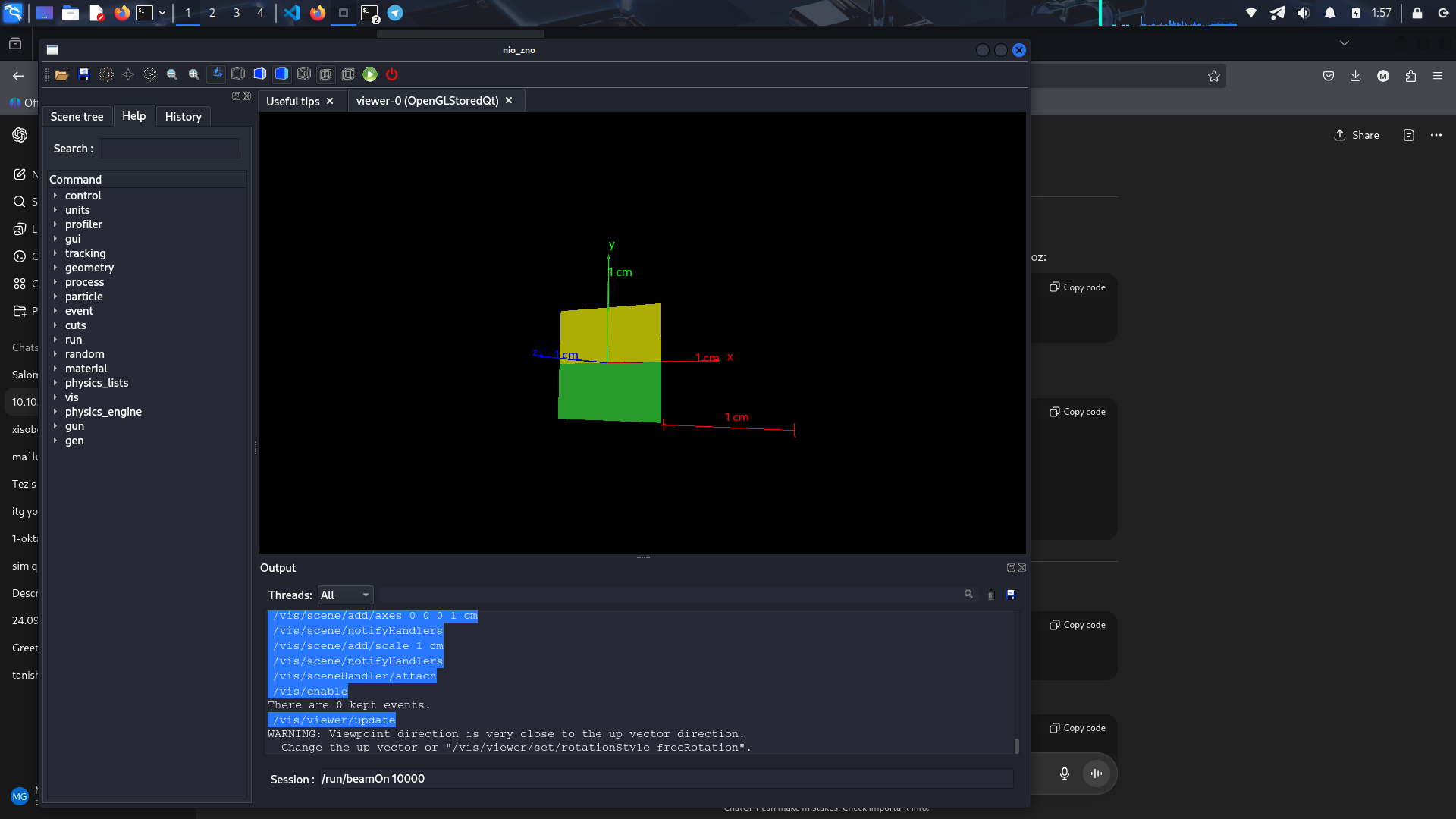Open VS Code from the taskbar
Screen dimensions: 1456x819
point(292,13)
